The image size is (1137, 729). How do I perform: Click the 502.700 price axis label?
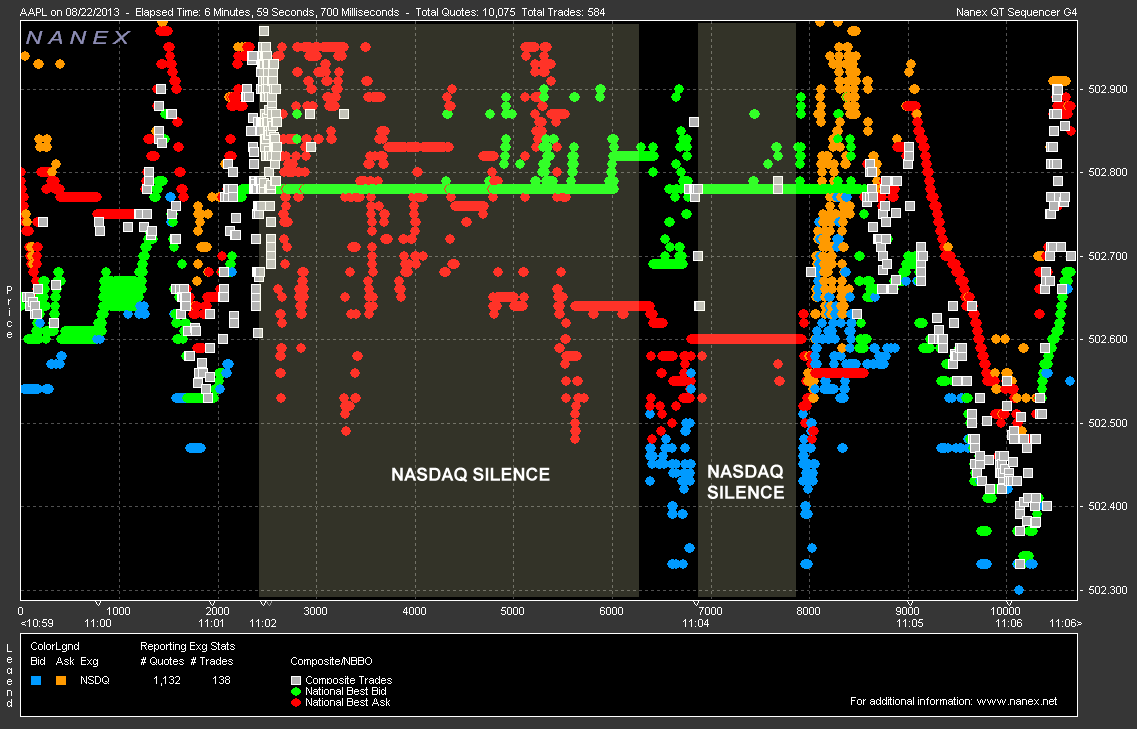1108,256
